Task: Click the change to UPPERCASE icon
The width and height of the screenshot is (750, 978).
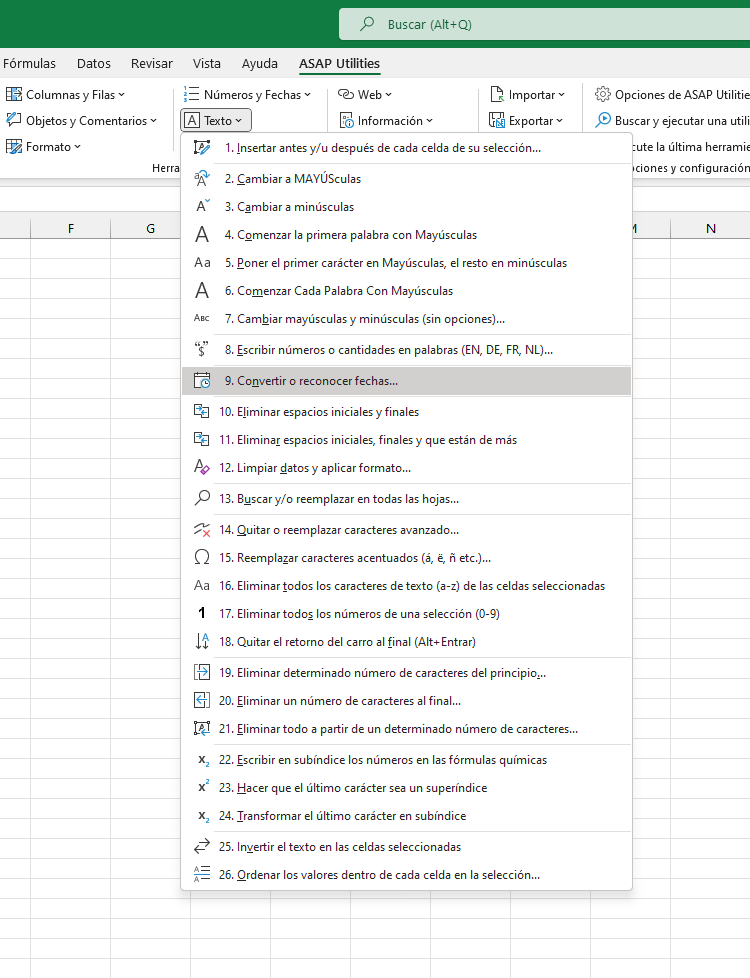Action: click(x=202, y=179)
